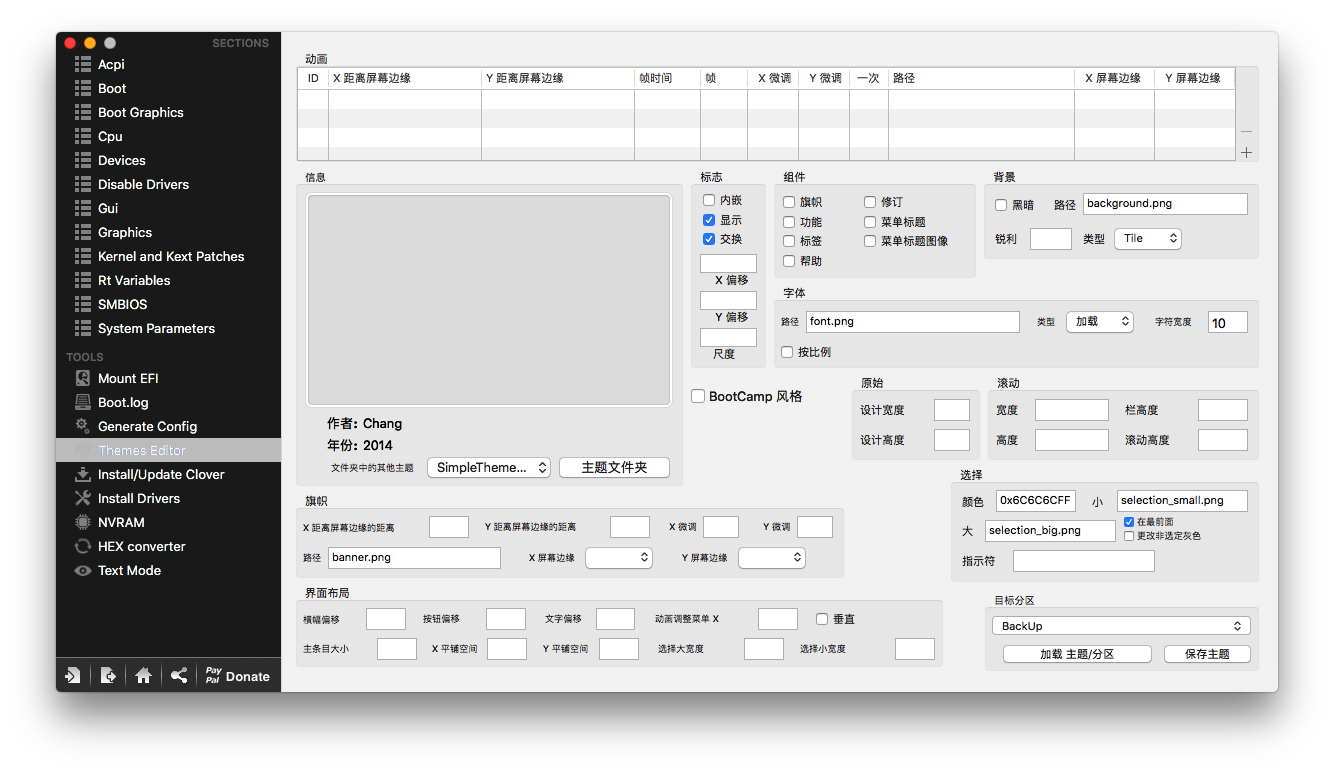
Task: Click the background.png path field
Action: tap(1165, 203)
